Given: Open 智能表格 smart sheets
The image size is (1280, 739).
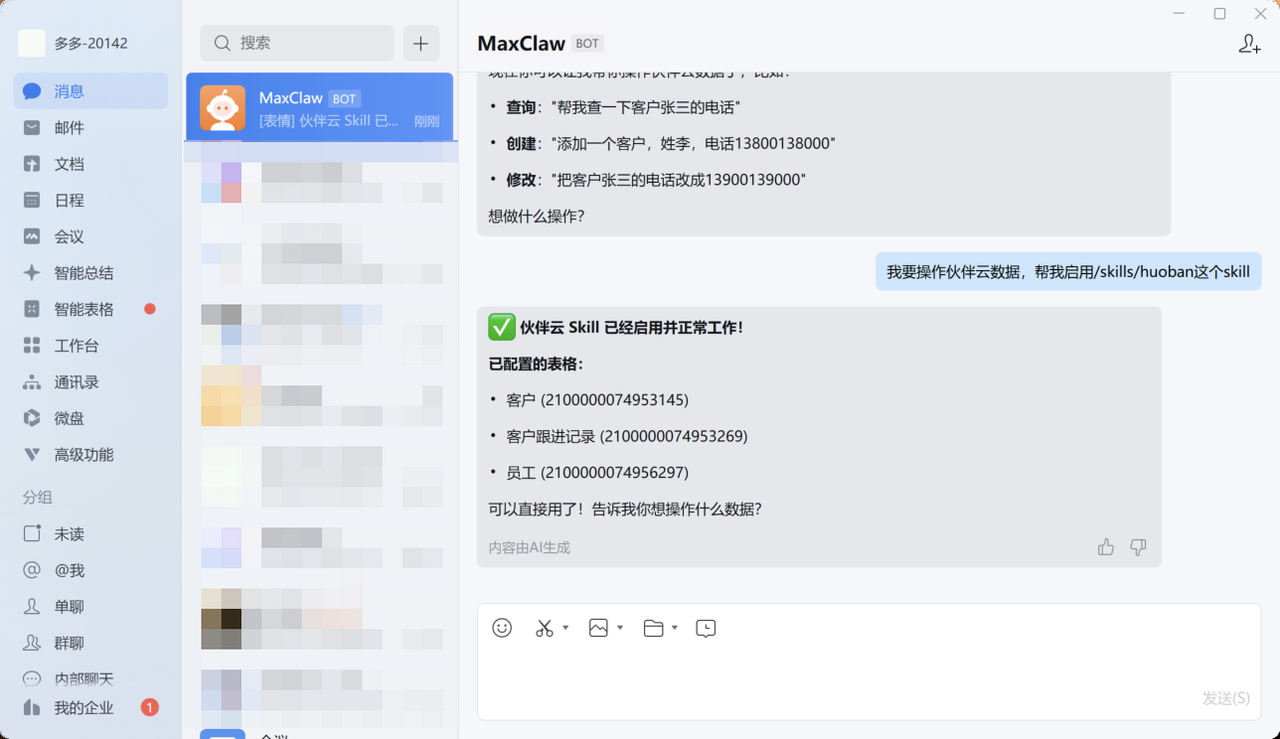Looking at the screenshot, I should coord(84,309).
